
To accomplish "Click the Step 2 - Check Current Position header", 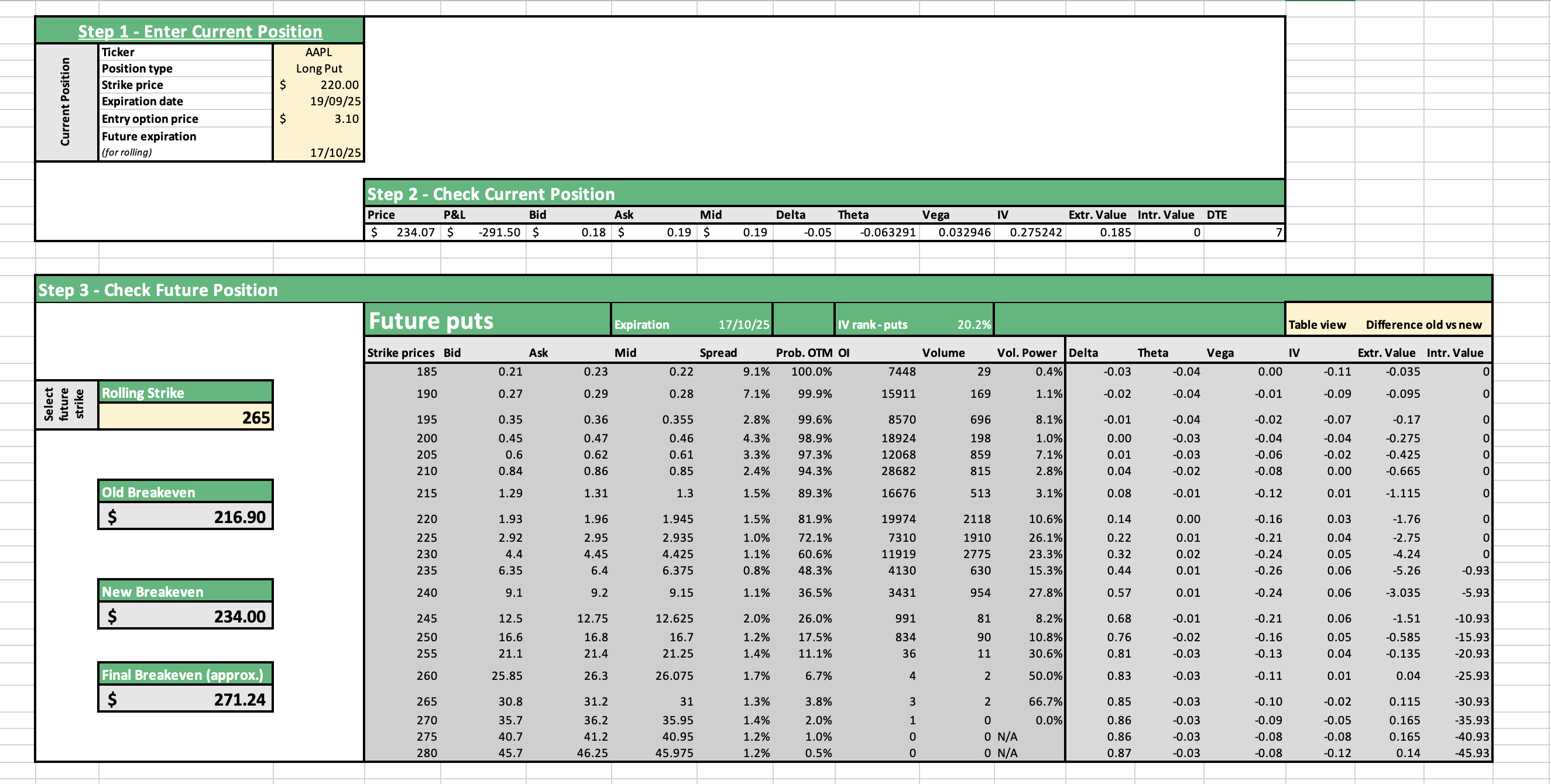I will pos(823,194).
